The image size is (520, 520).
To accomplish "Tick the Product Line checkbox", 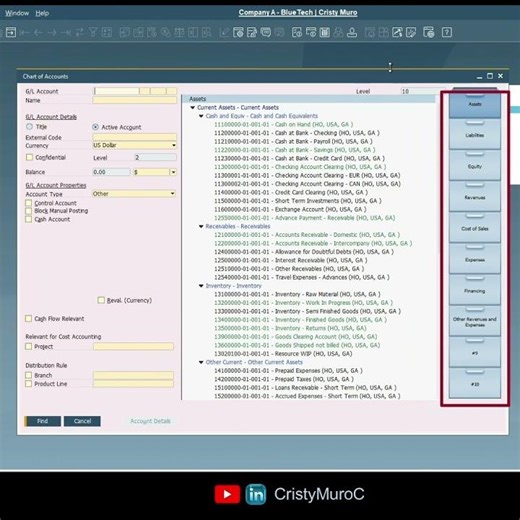I will pyautogui.click(x=29, y=384).
